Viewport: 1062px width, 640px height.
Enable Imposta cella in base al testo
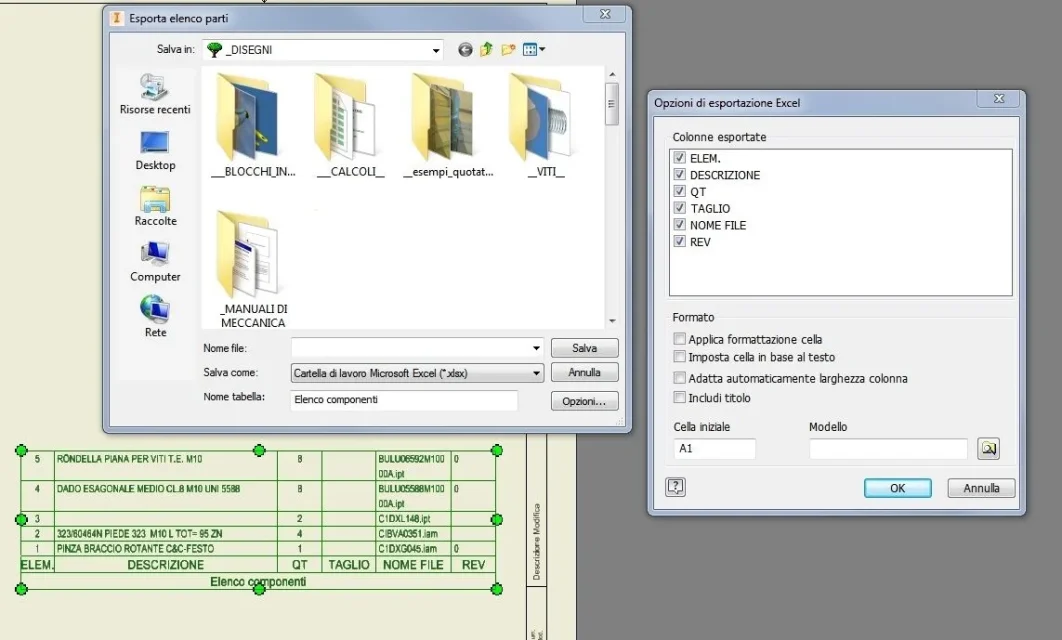pos(679,356)
